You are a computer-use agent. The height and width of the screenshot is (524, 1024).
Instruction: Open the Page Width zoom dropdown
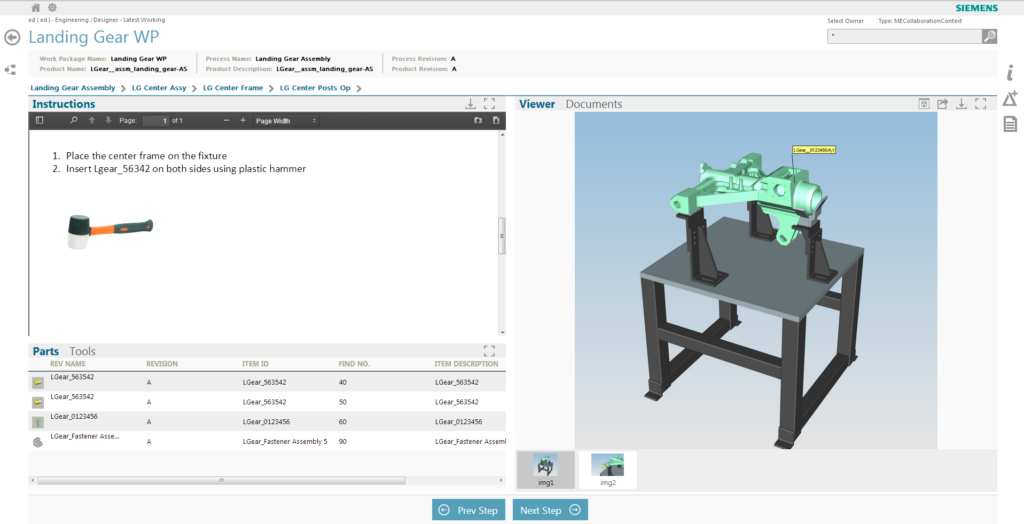286,120
